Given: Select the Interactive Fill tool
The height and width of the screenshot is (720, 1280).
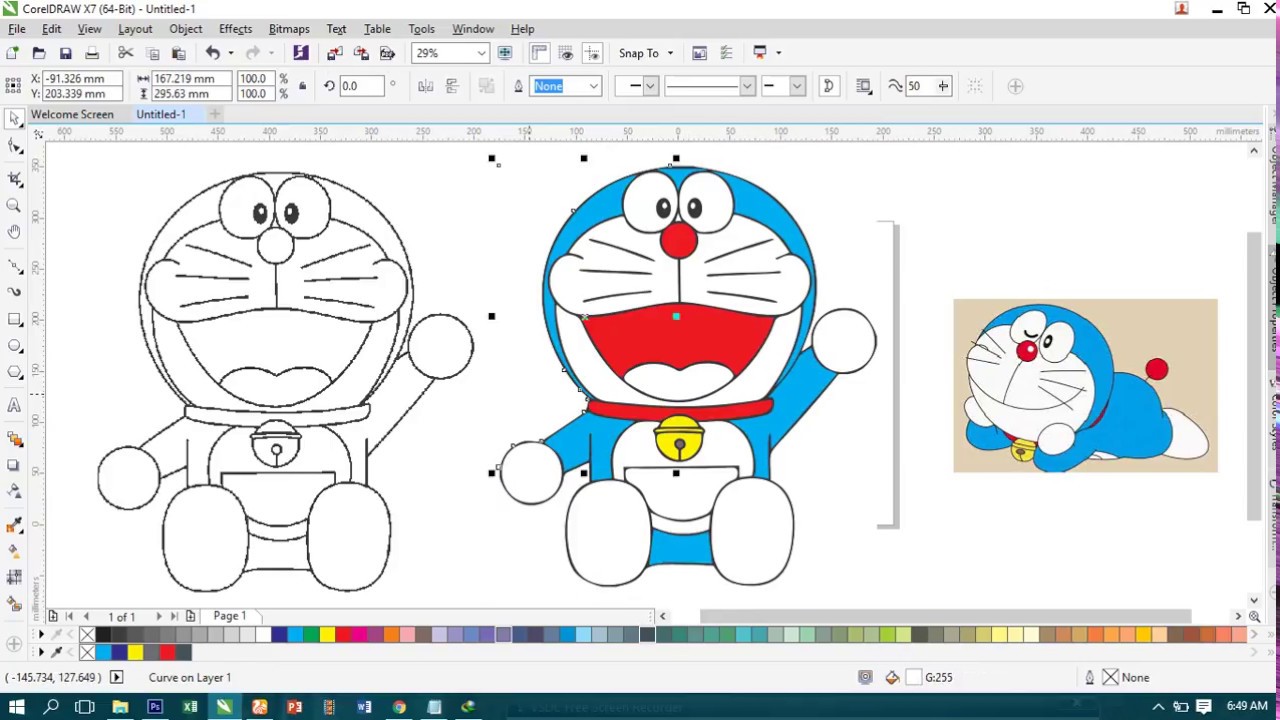Looking at the screenshot, I should click(14, 550).
